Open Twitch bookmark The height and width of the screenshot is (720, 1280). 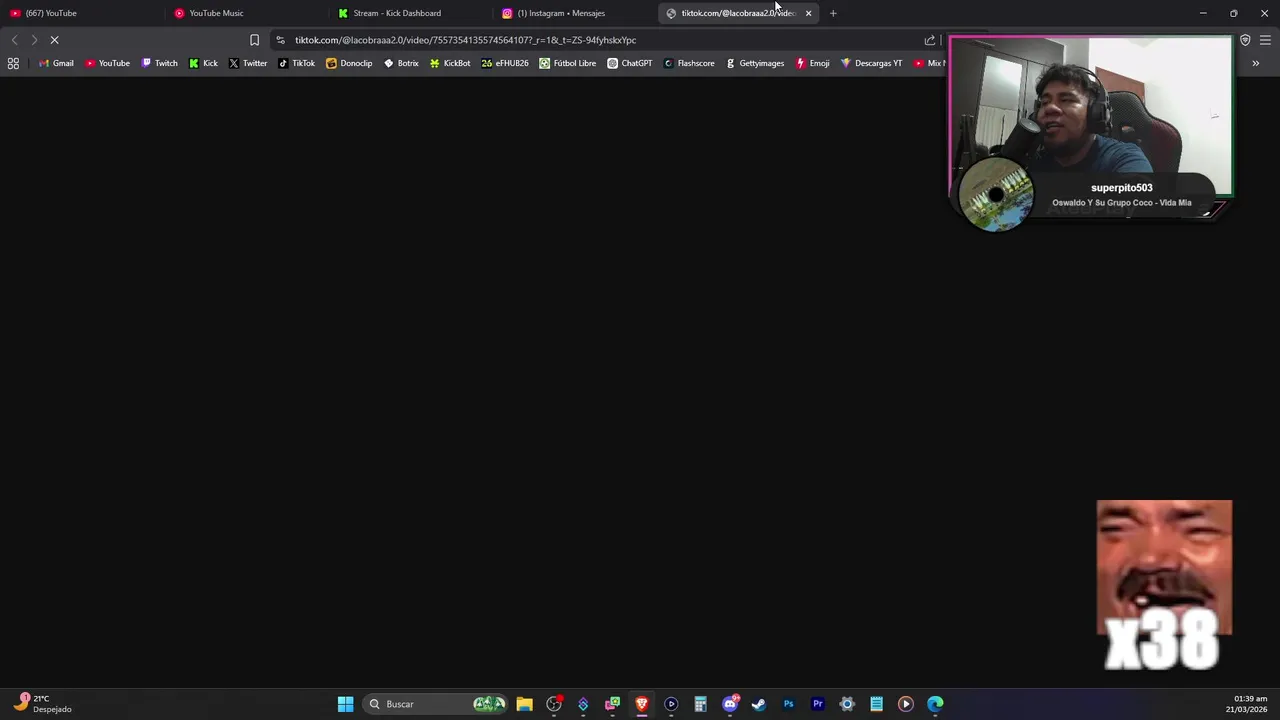coord(159,63)
